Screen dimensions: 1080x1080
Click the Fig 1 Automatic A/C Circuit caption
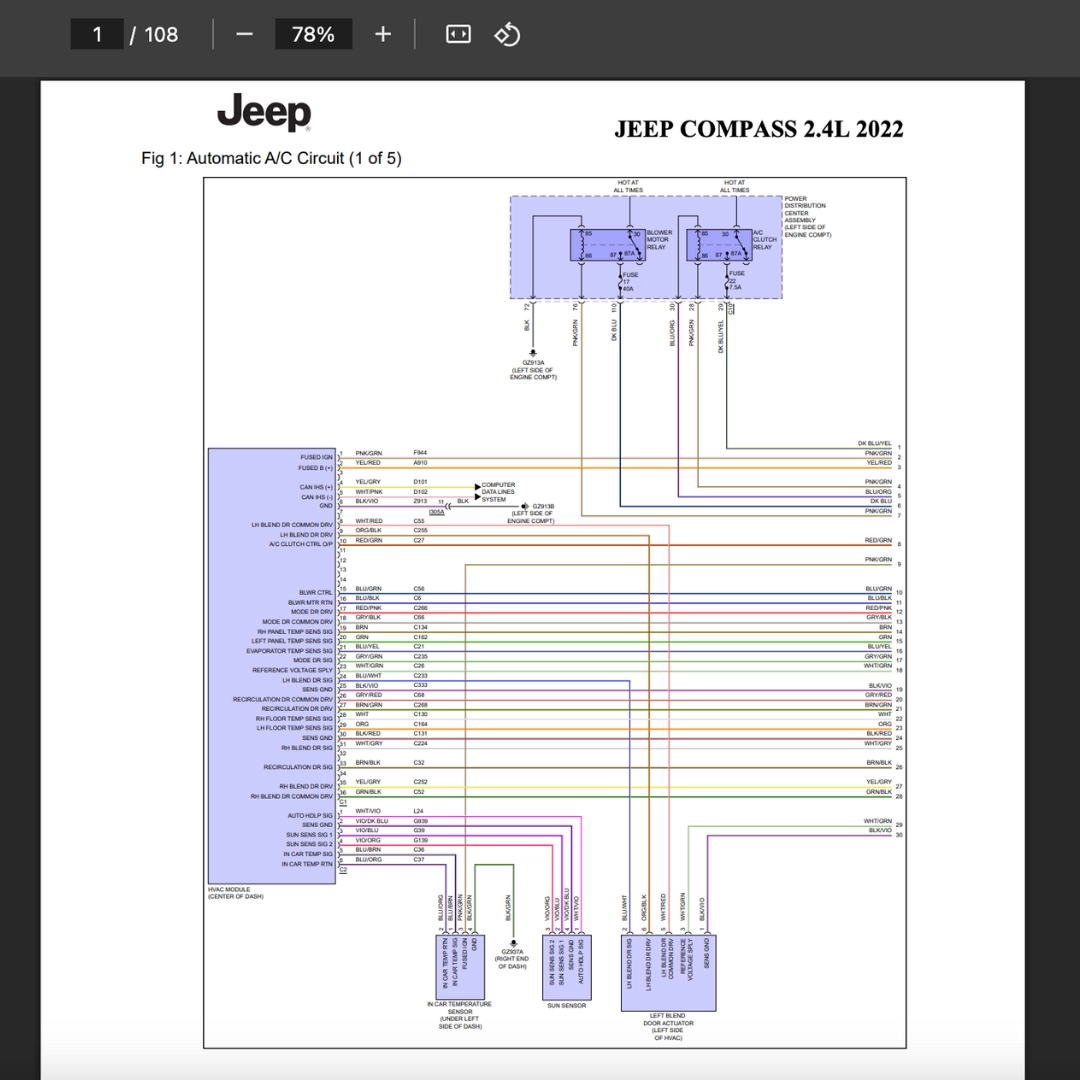(x=271, y=158)
